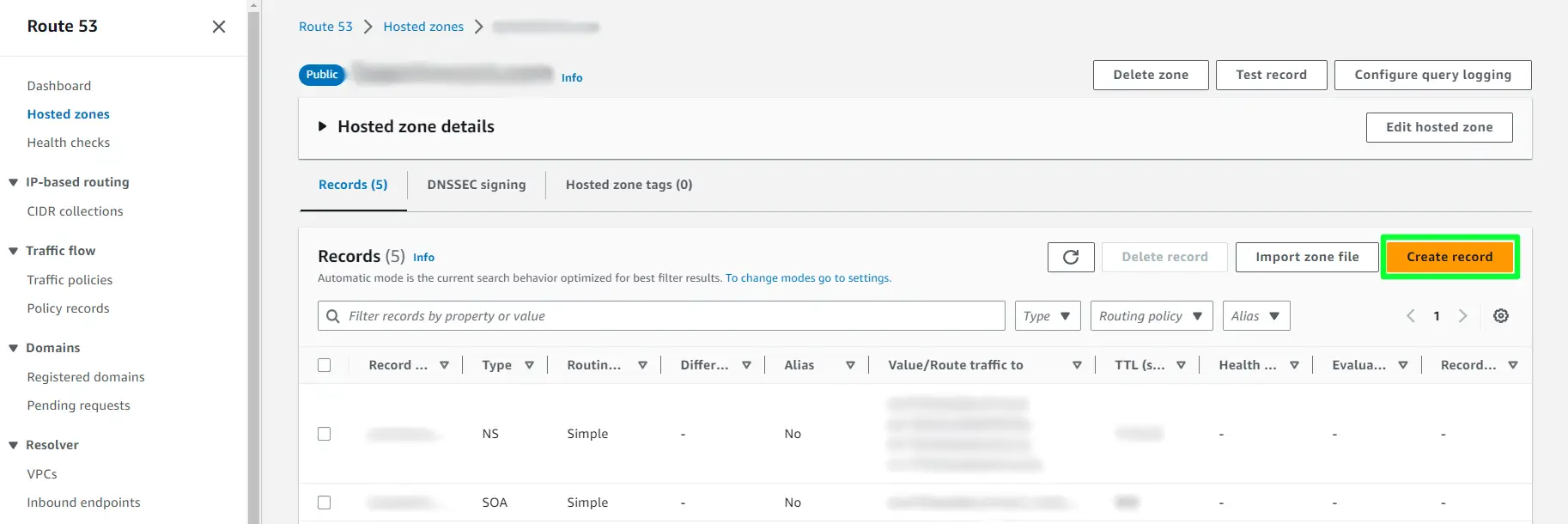This screenshot has width=1568, height=524.
Task: Open Health checks in sidebar
Action: click(x=69, y=143)
